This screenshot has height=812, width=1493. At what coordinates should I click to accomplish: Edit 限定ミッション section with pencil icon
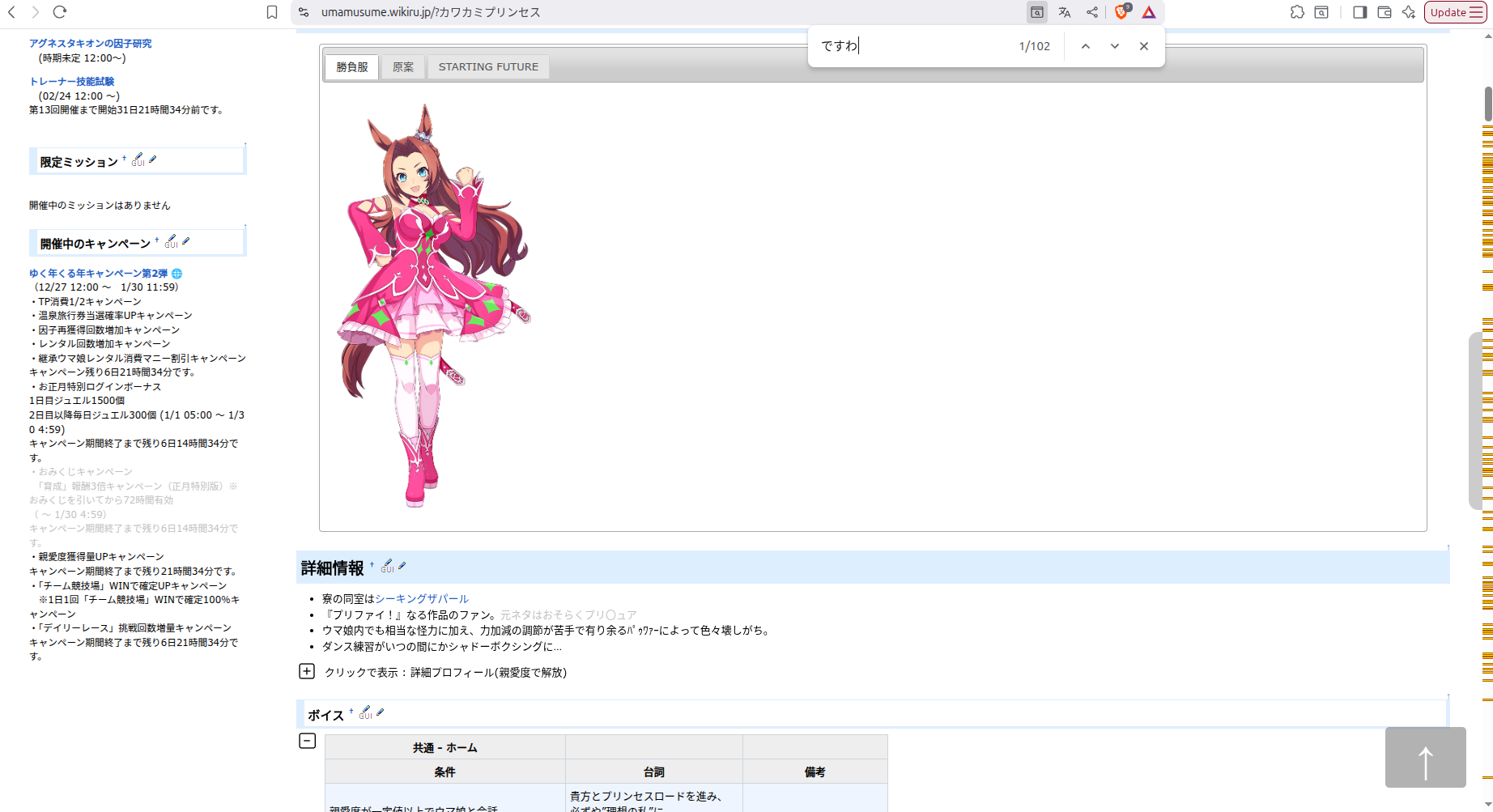(153, 159)
